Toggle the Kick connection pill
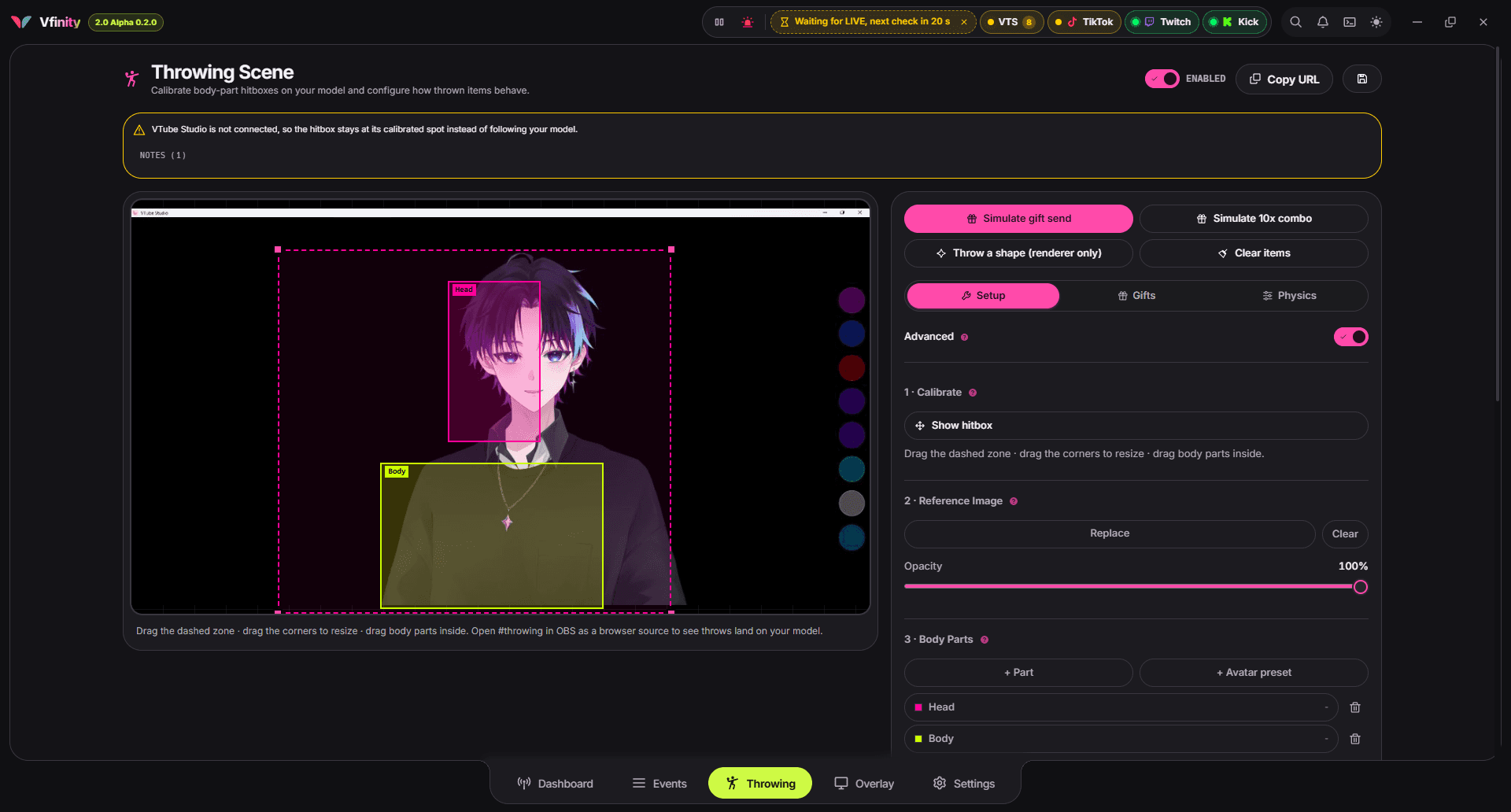This screenshot has height=812, width=1511. pyautogui.click(x=1235, y=22)
